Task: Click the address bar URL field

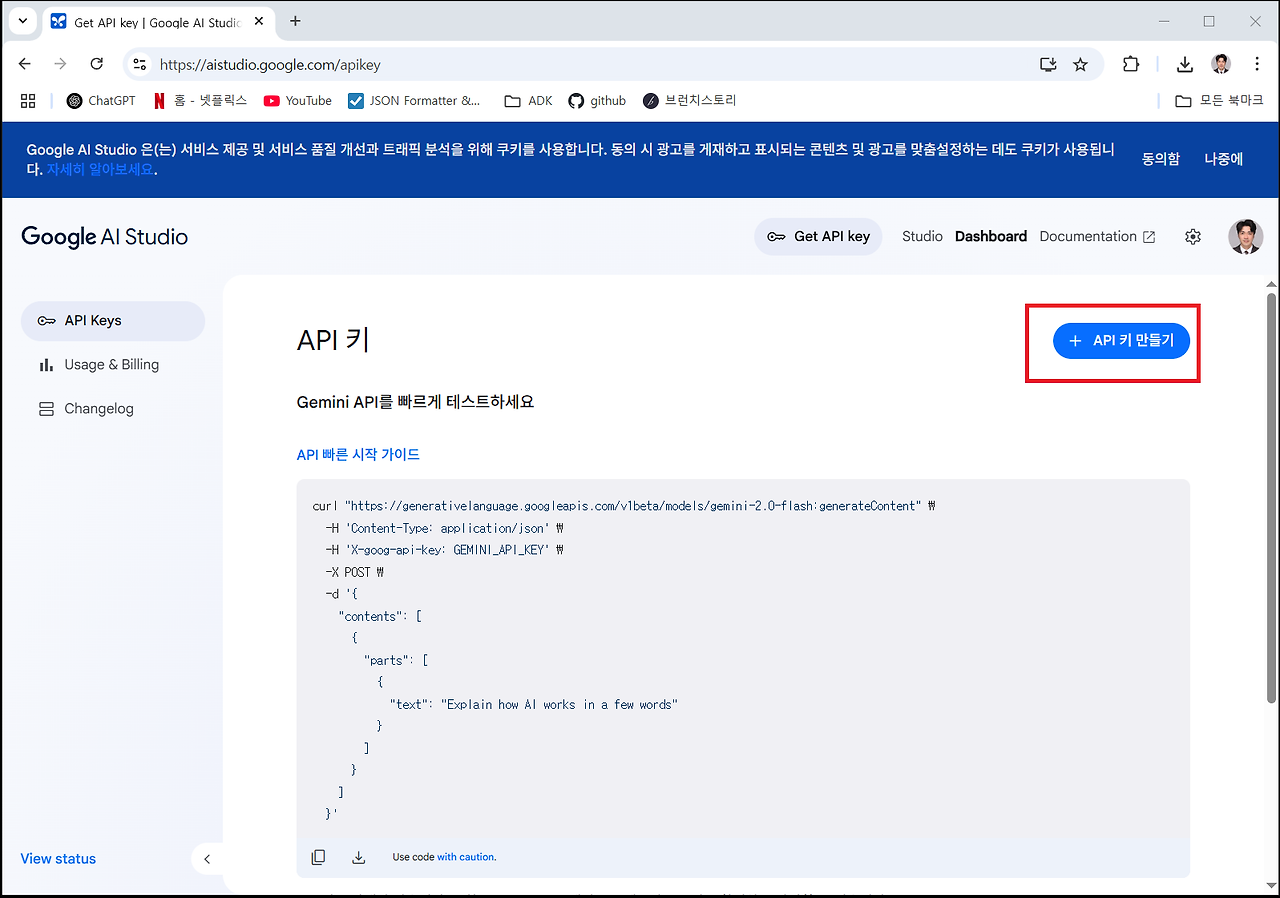Action: click(x=590, y=64)
